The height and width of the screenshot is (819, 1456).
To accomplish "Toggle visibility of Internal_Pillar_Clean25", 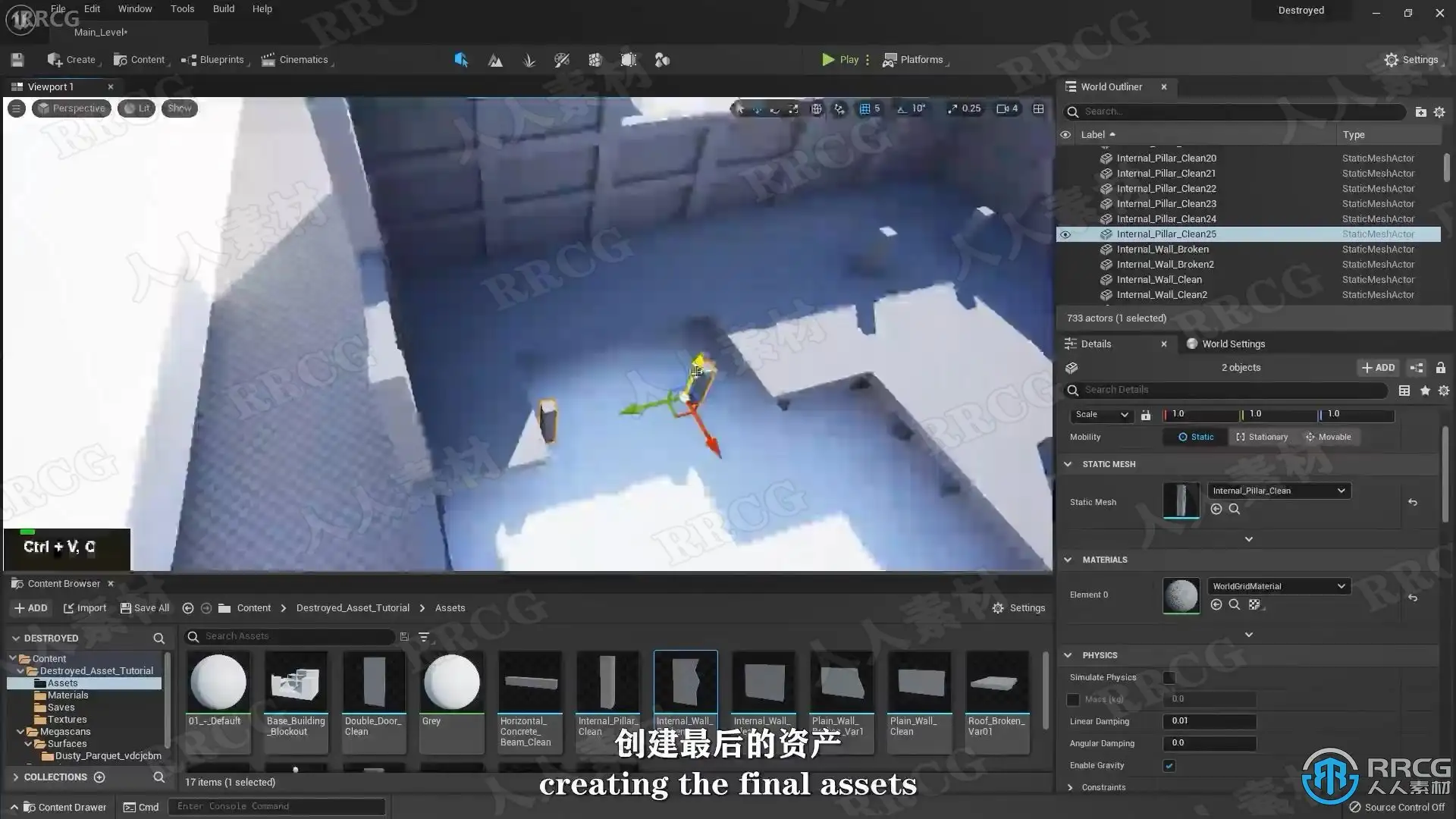I will [x=1065, y=234].
